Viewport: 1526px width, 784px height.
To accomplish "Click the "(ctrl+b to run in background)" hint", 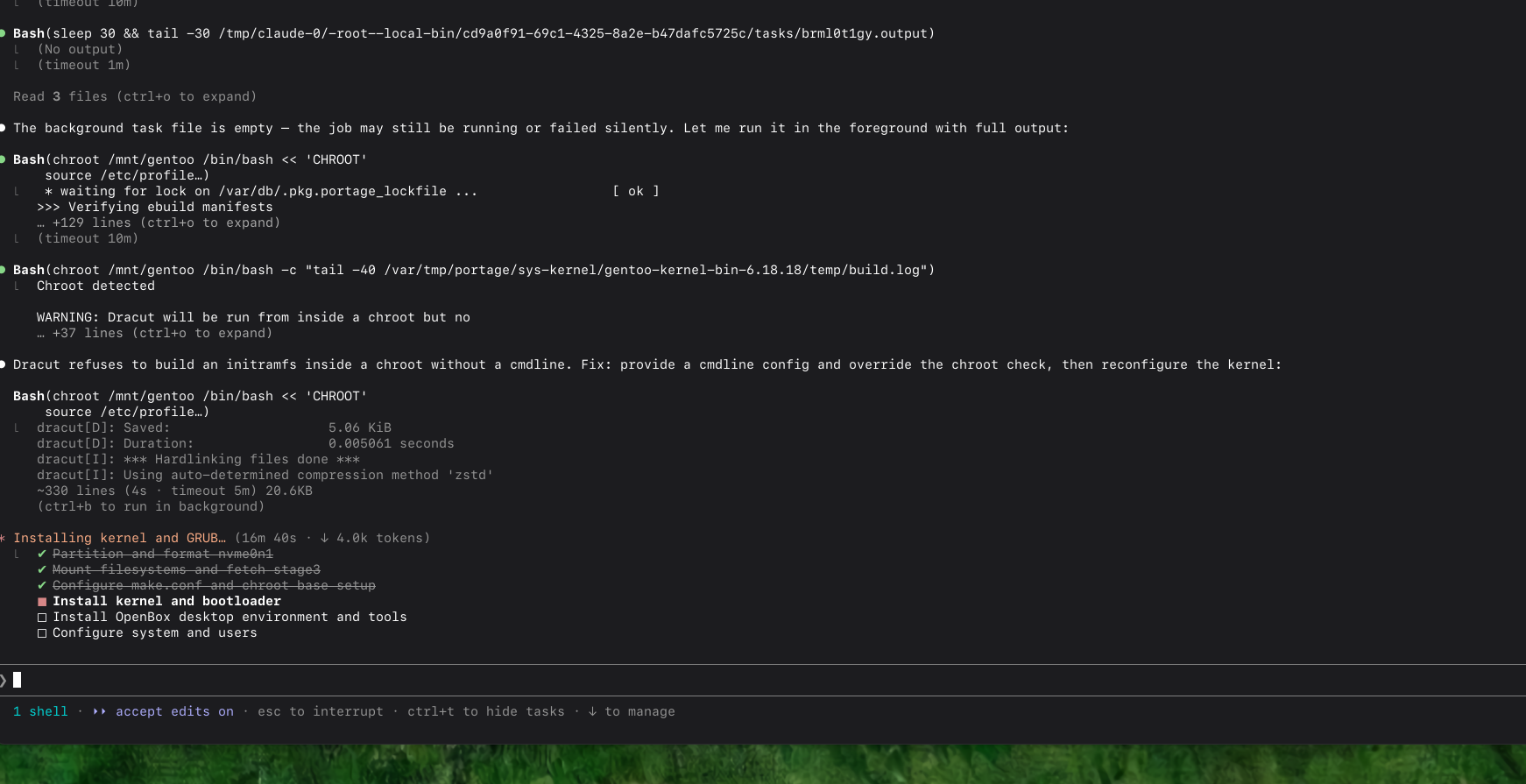I will (151, 506).
